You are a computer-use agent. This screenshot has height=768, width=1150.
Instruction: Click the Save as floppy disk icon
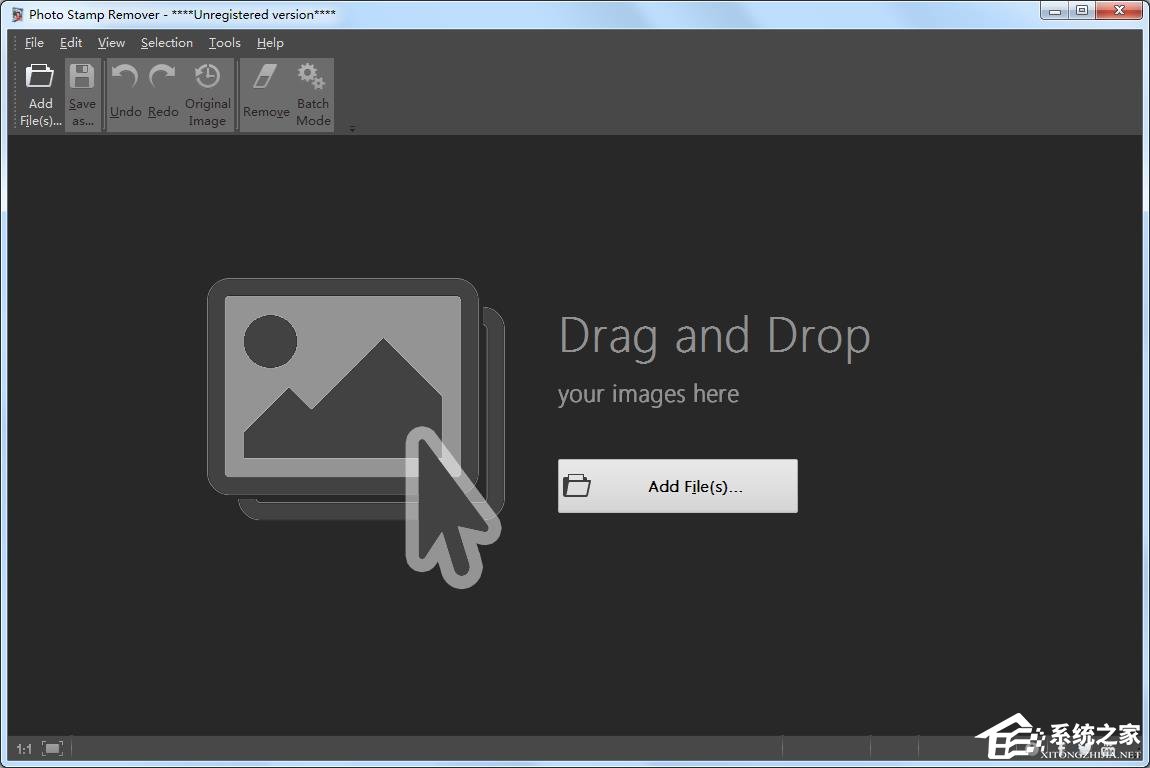tap(82, 78)
